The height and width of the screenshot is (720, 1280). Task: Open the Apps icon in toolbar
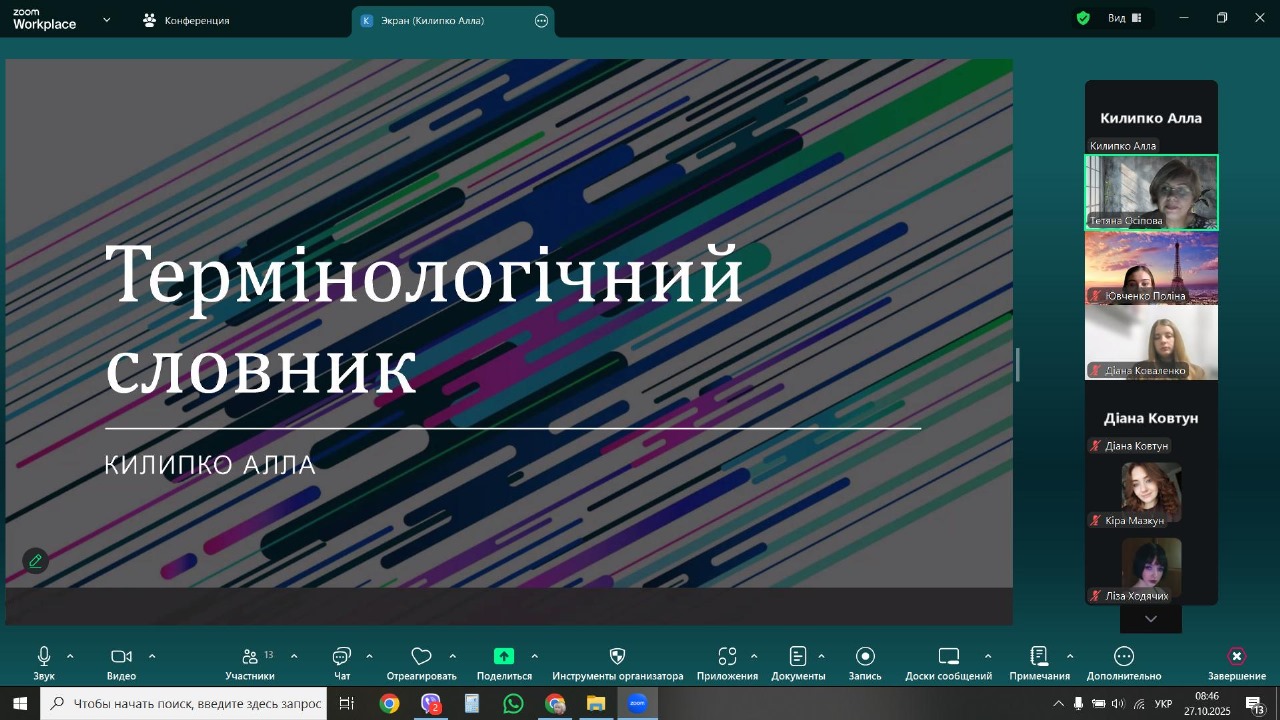click(727, 656)
